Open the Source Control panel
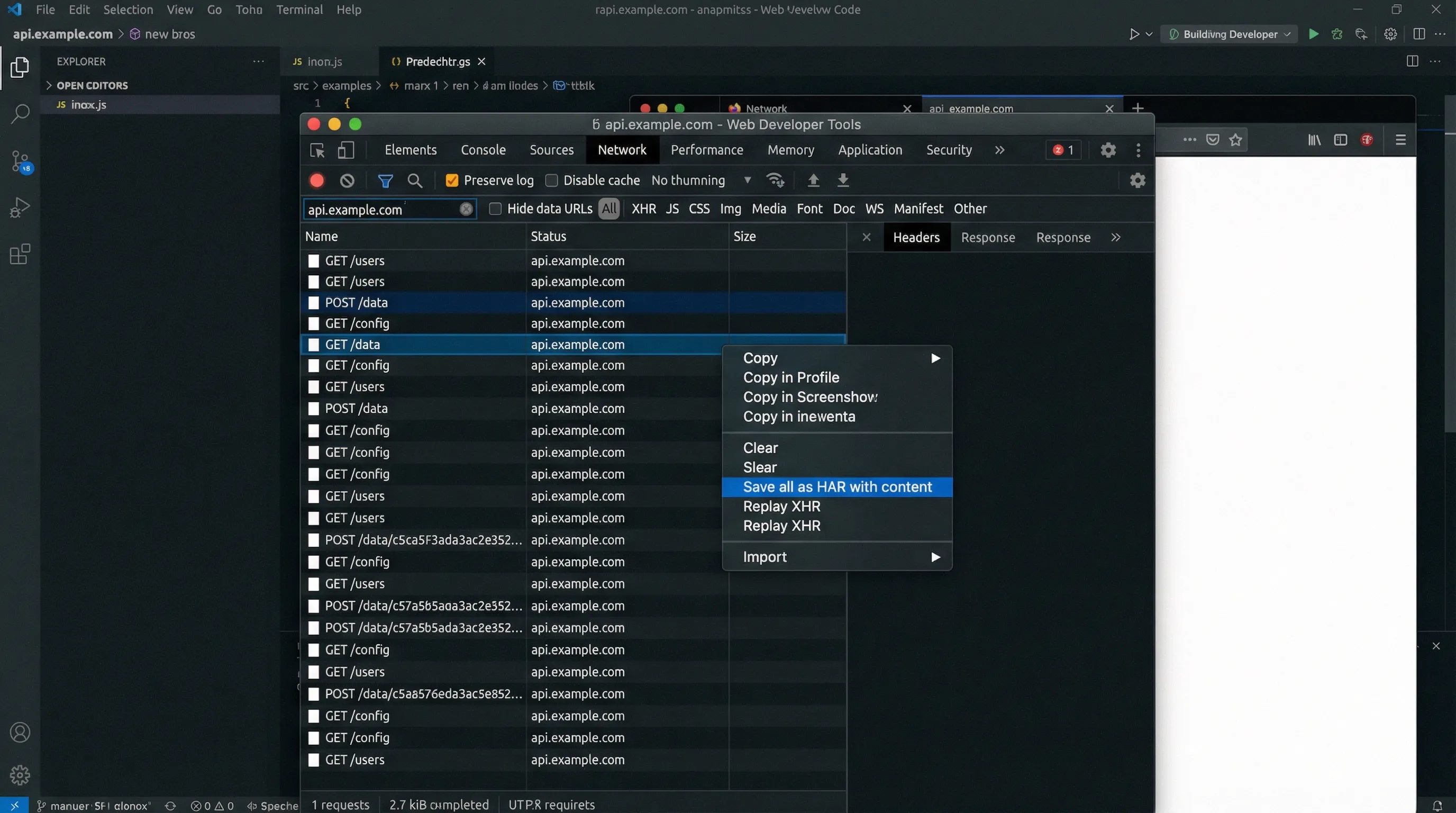Image resolution: width=1456 pixels, height=813 pixels. [20, 160]
